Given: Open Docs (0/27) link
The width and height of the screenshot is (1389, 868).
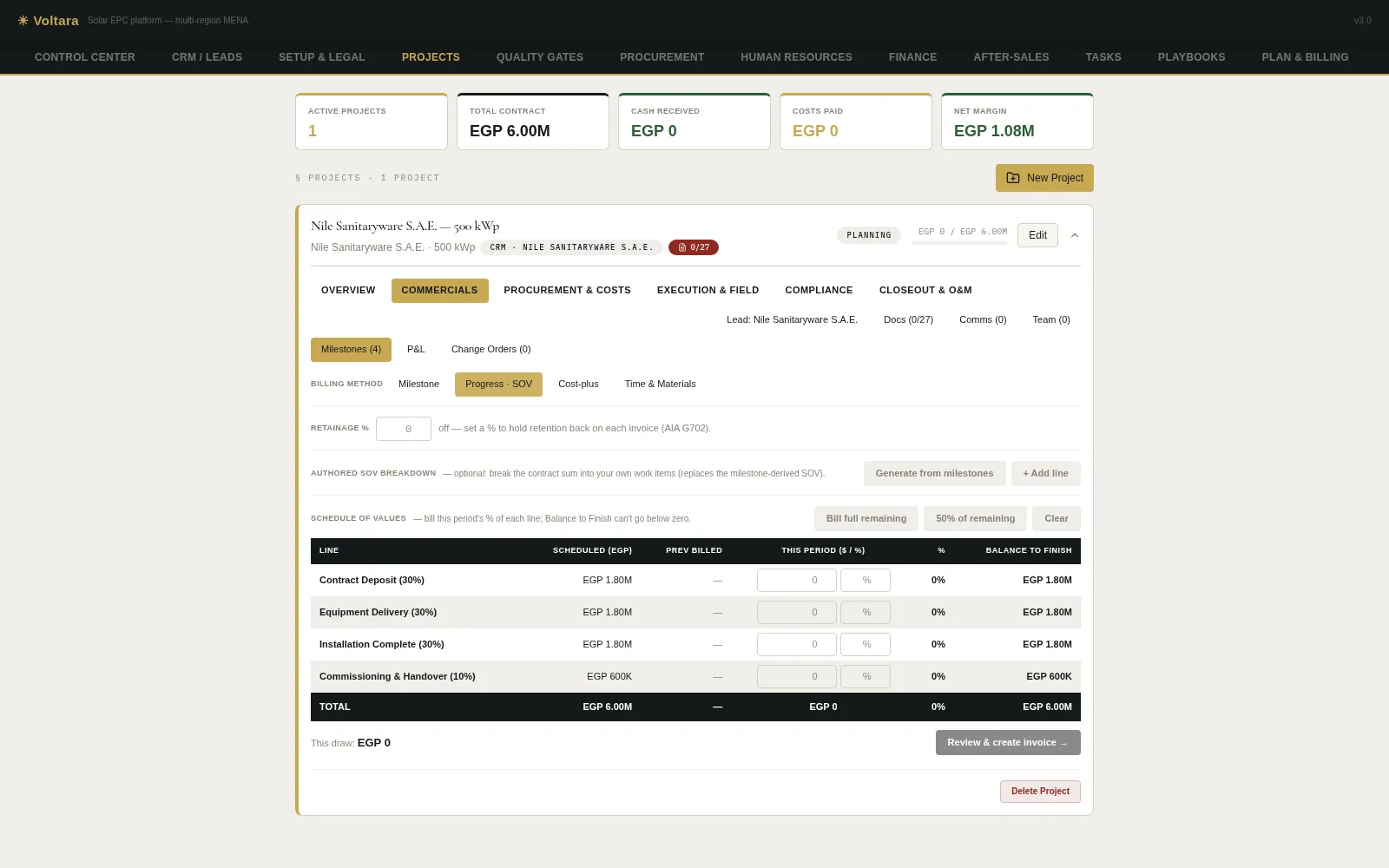Looking at the screenshot, I should tap(908, 320).
